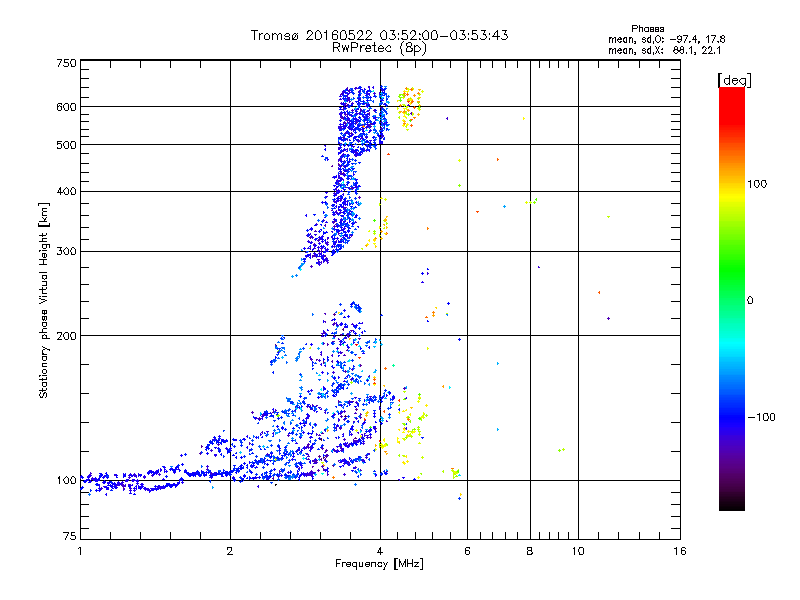
Task: Click the y-axis '600' tick label
Action: pos(66,107)
